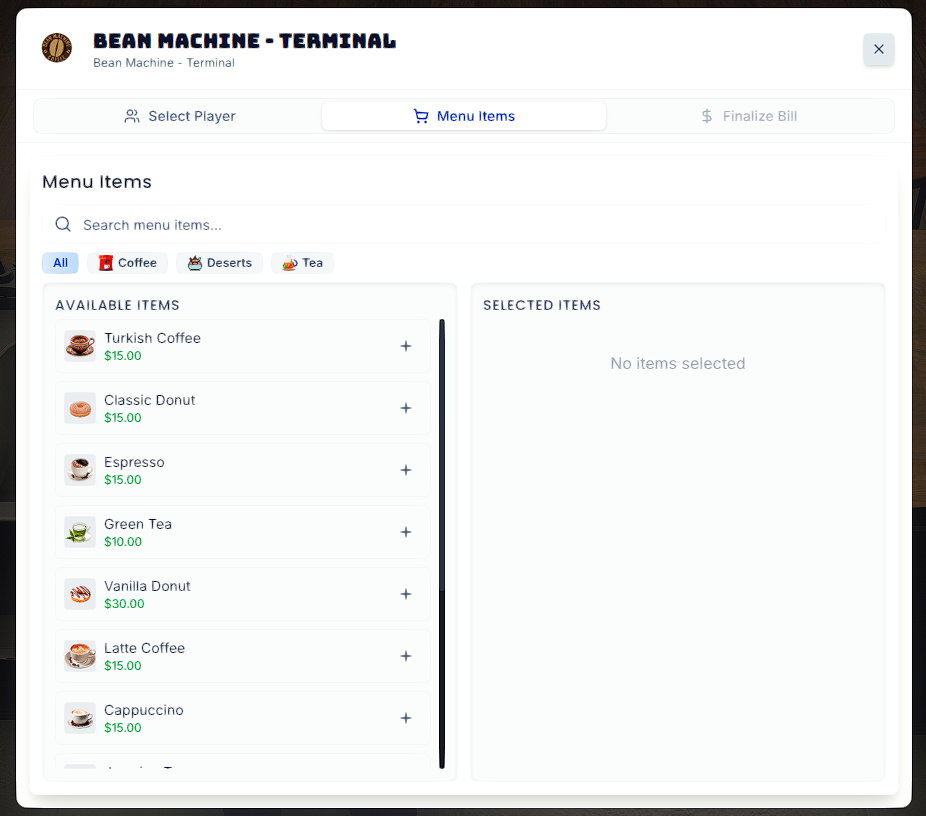Add Classic Donut using the plus icon
The image size is (926, 816).
click(406, 408)
